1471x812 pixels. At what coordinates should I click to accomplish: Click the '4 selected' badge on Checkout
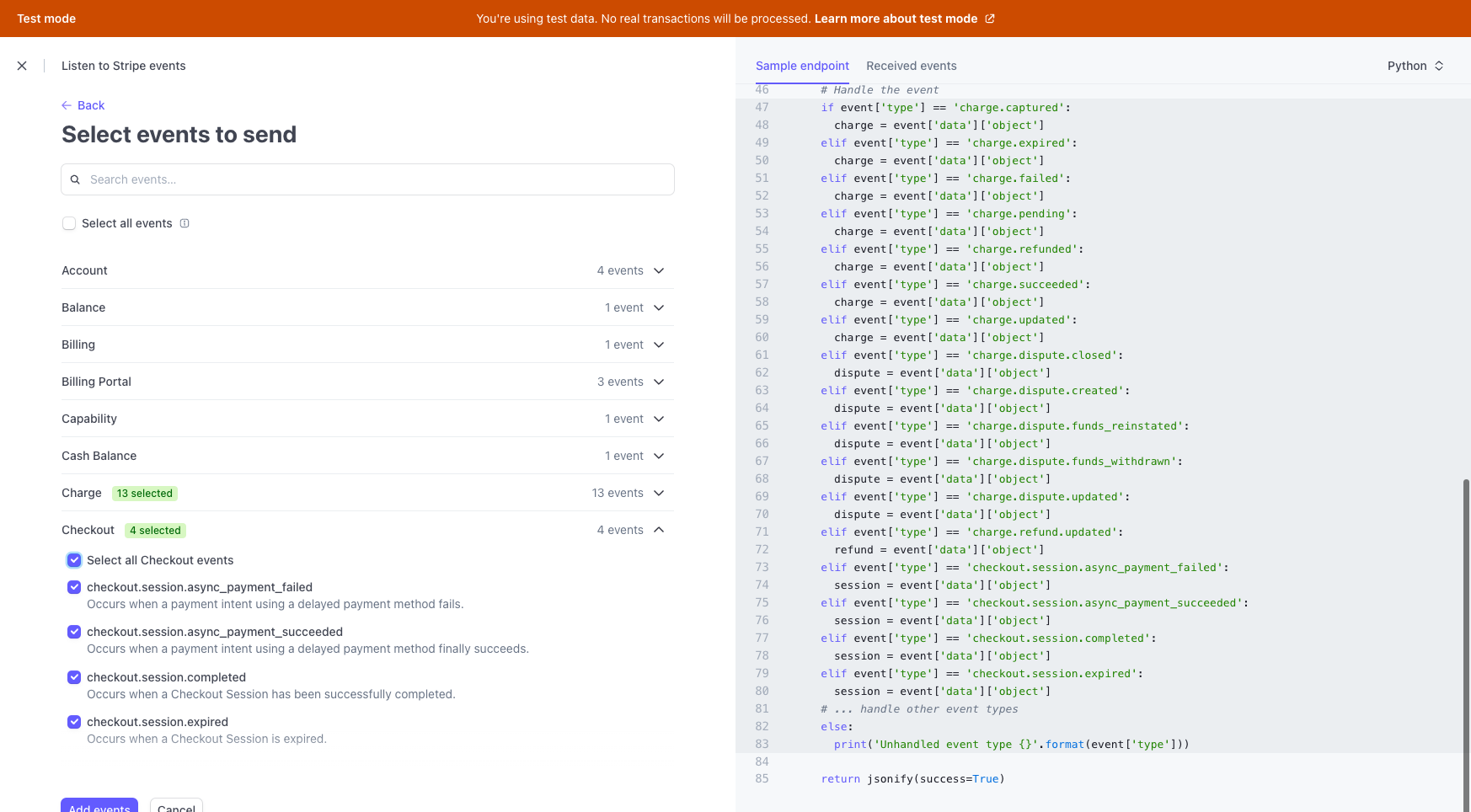[x=155, y=531]
